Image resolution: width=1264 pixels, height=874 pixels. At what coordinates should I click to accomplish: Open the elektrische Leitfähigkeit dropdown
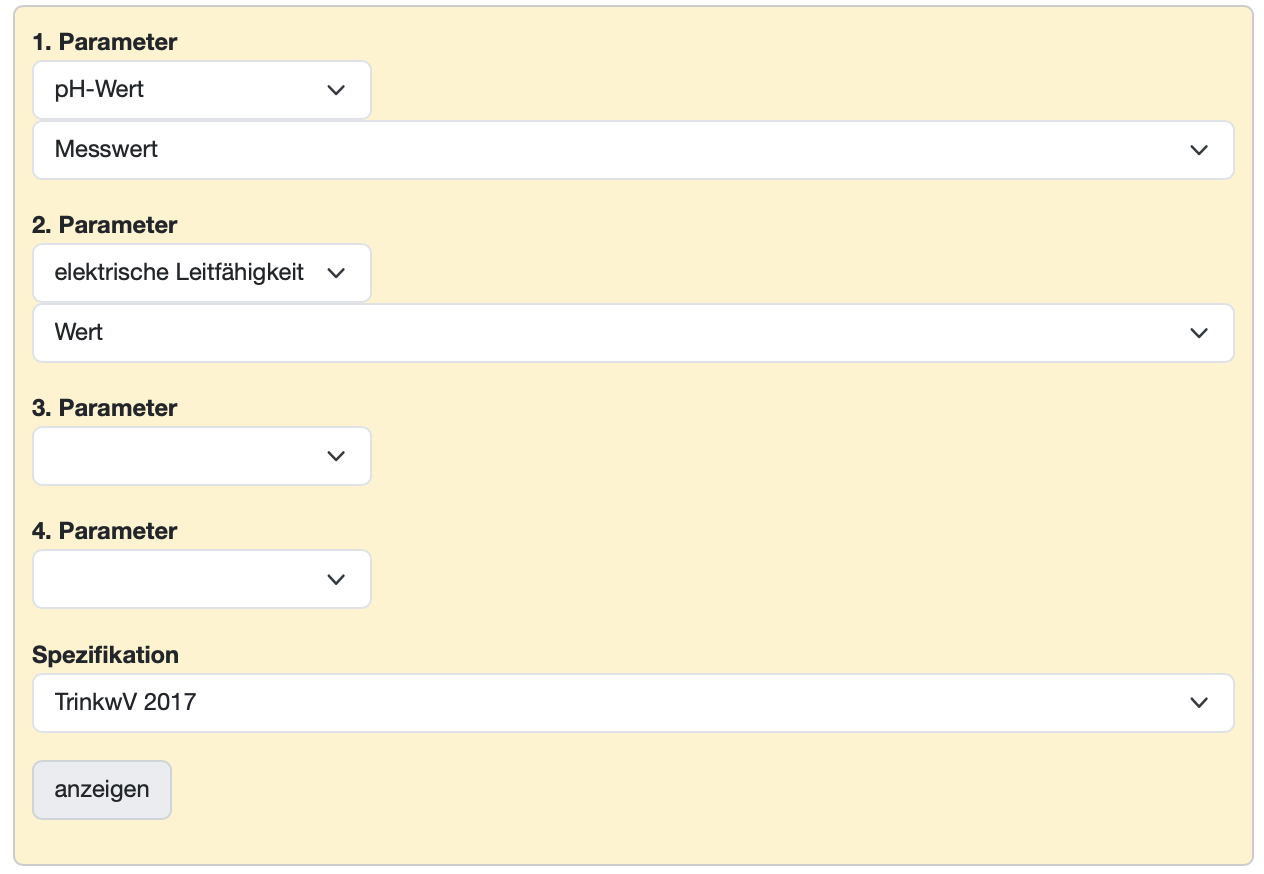pyautogui.click(x=180, y=273)
